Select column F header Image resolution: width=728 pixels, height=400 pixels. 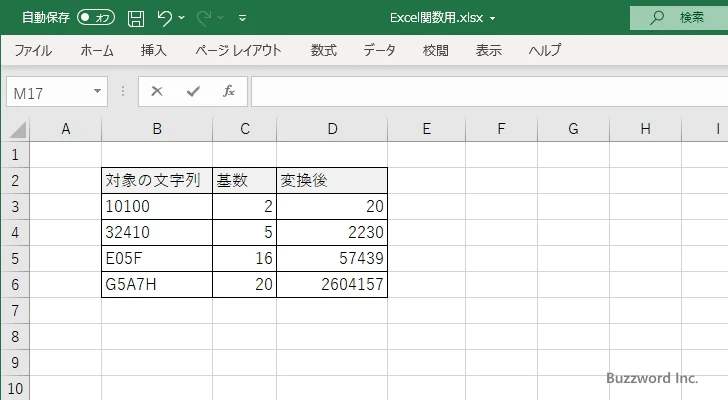pyautogui.click(x=501, y=129)
